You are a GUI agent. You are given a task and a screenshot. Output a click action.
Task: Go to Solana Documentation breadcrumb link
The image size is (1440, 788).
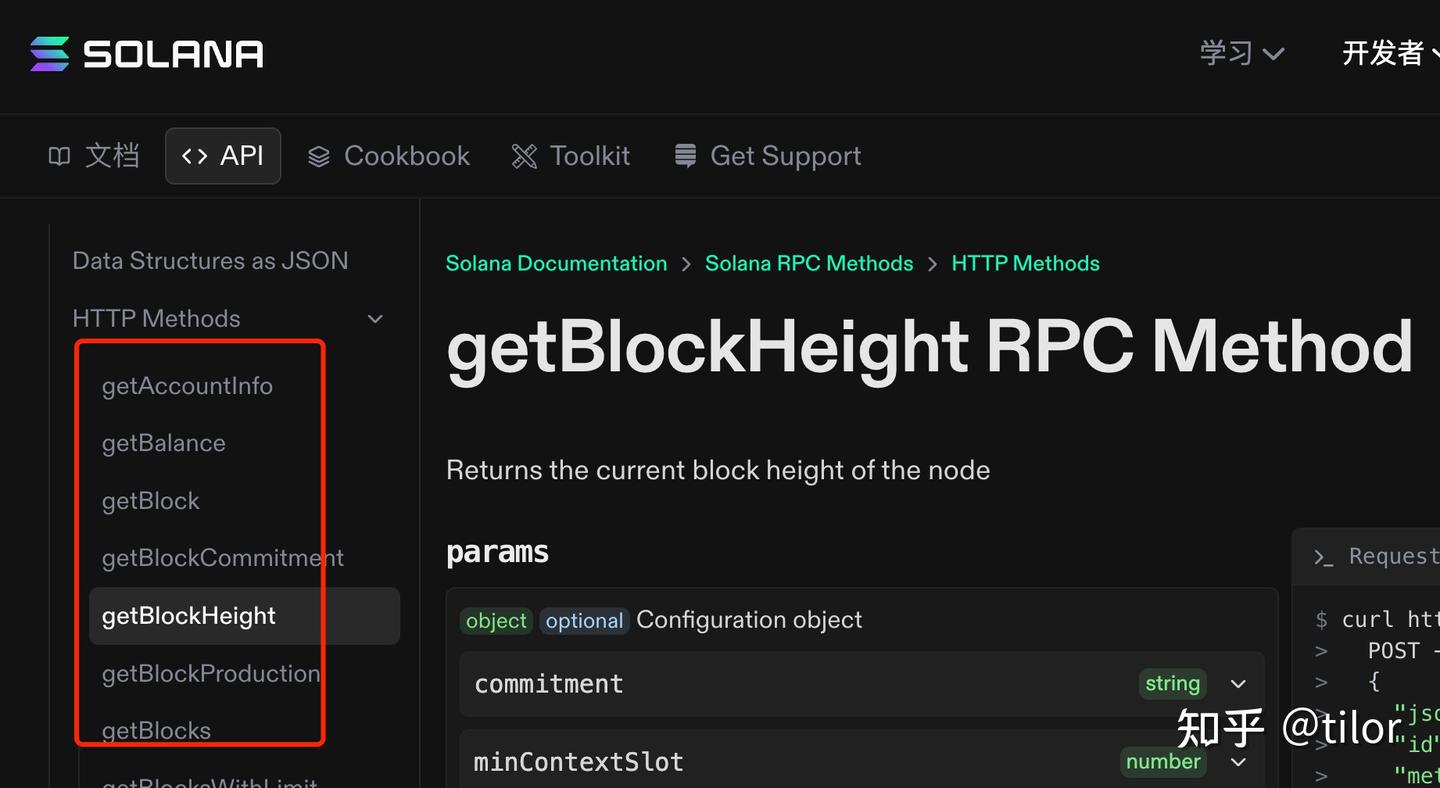556,264
